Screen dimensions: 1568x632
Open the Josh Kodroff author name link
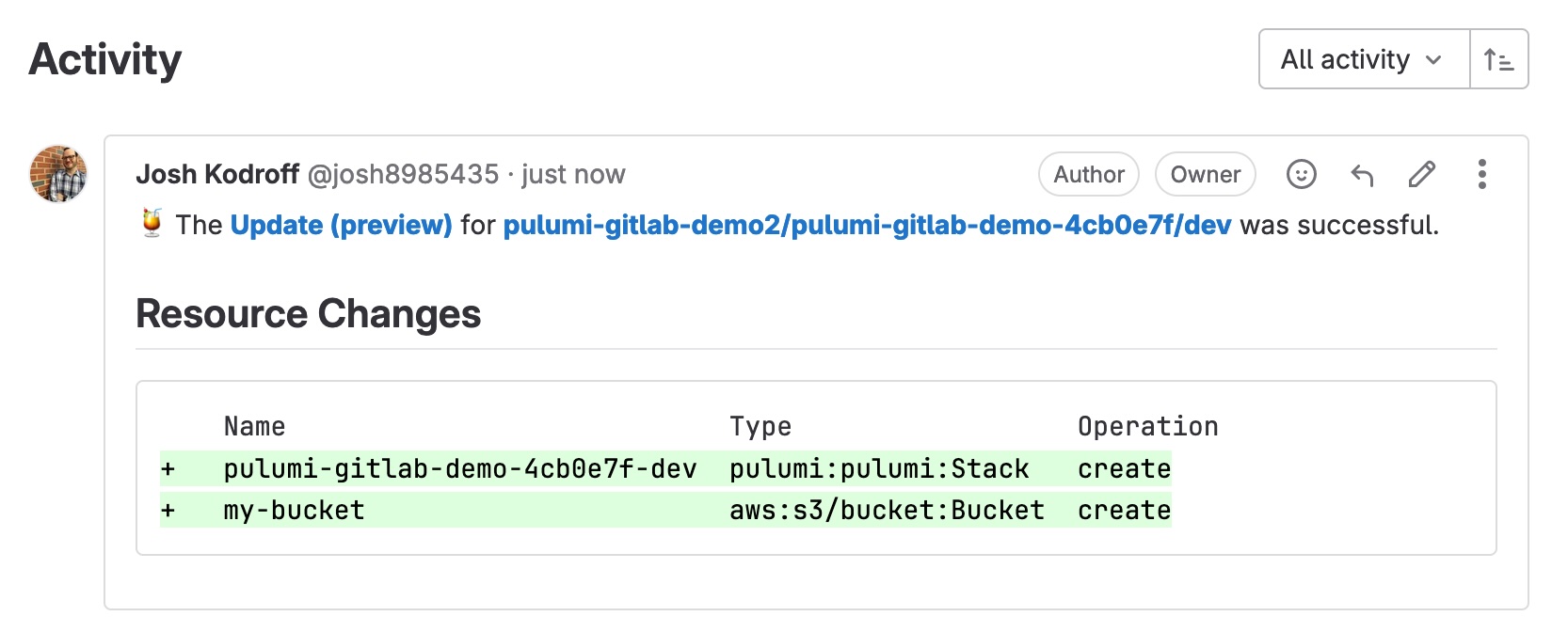point(217,174)
